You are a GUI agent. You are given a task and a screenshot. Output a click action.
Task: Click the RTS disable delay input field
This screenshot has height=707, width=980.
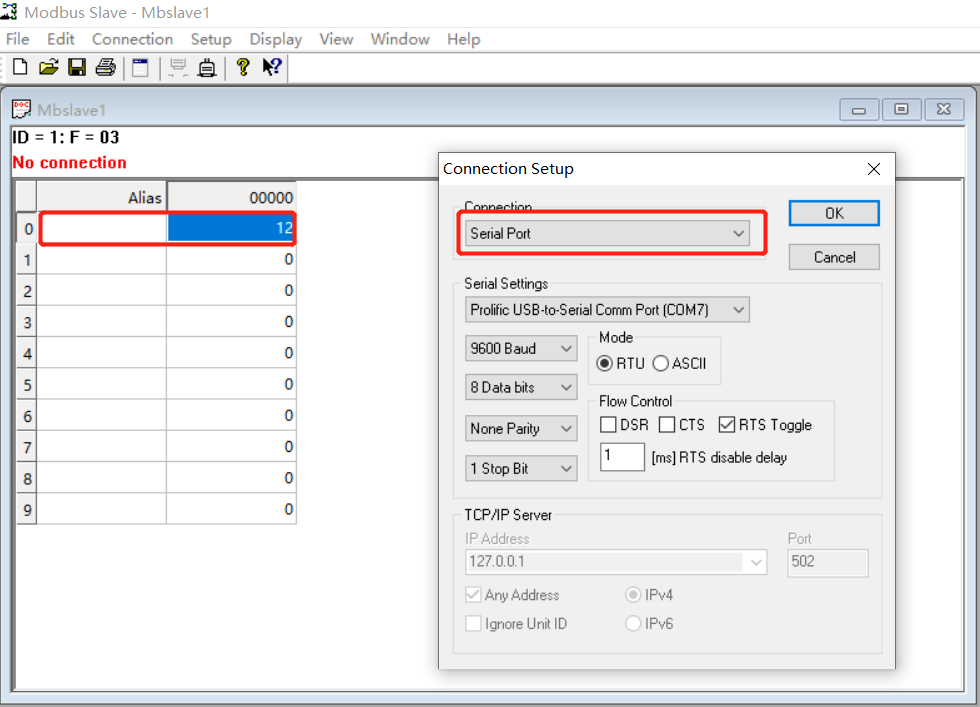[x=622, y=458]
